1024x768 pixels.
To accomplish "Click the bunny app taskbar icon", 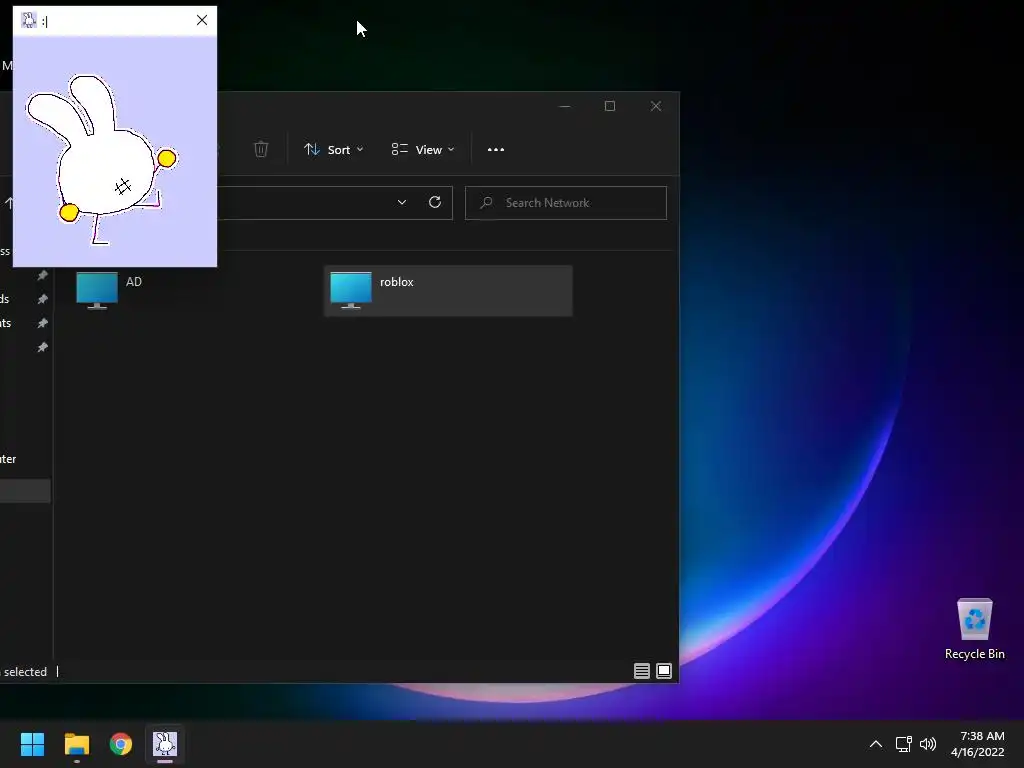I will point(165,744).
